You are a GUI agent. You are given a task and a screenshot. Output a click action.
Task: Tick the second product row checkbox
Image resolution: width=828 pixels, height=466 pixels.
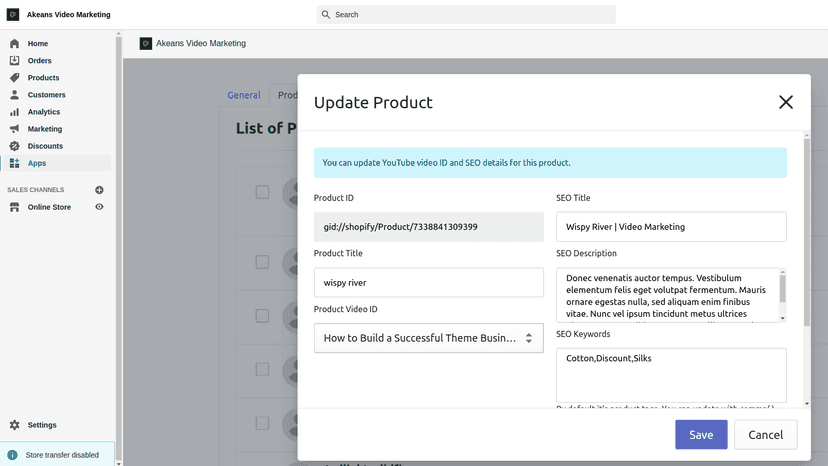click(x=262, y=262)
